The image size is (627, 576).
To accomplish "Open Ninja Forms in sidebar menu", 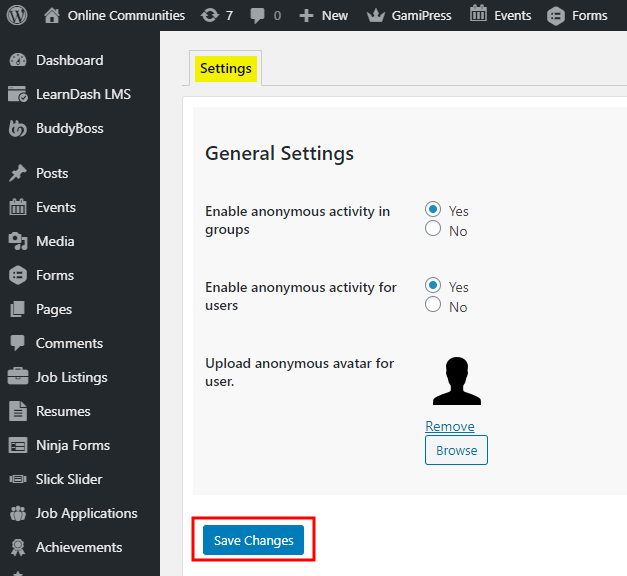I will (72, 445).
